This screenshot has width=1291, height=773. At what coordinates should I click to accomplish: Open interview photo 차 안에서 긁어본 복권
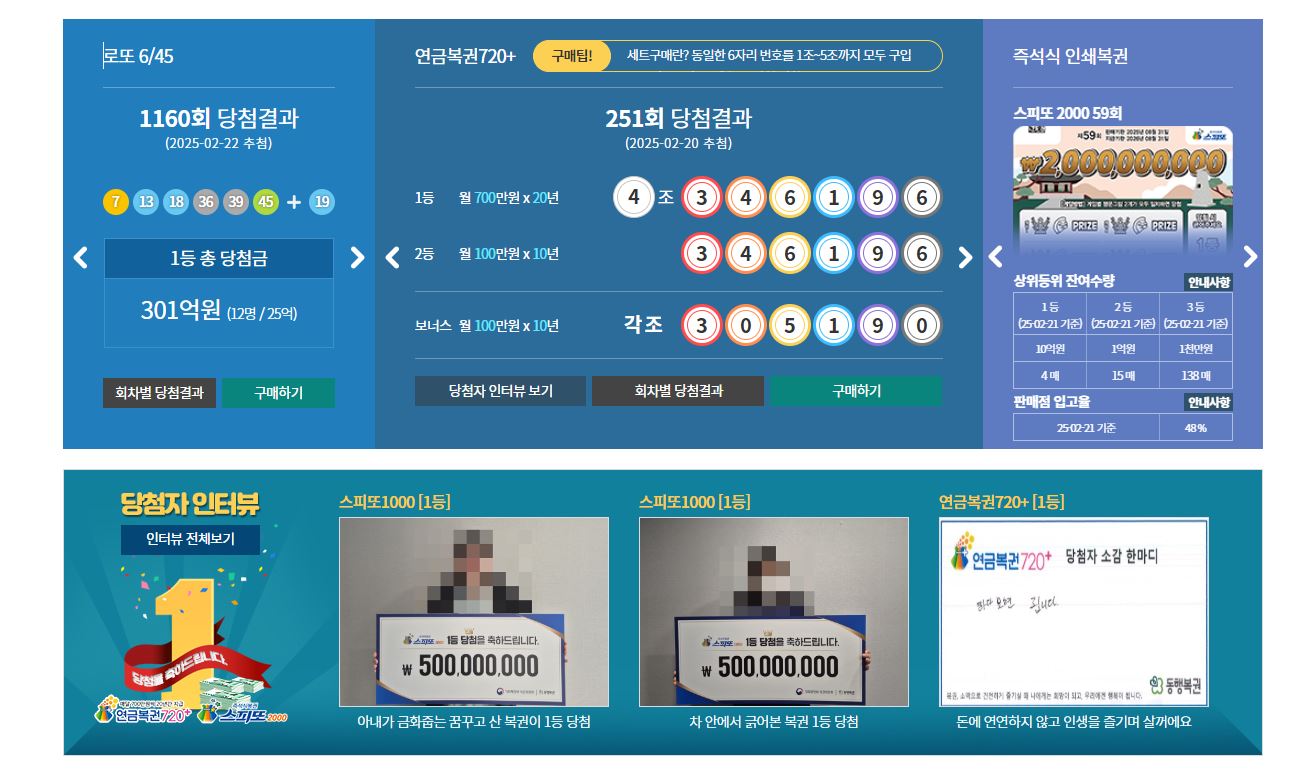[774, 612]
